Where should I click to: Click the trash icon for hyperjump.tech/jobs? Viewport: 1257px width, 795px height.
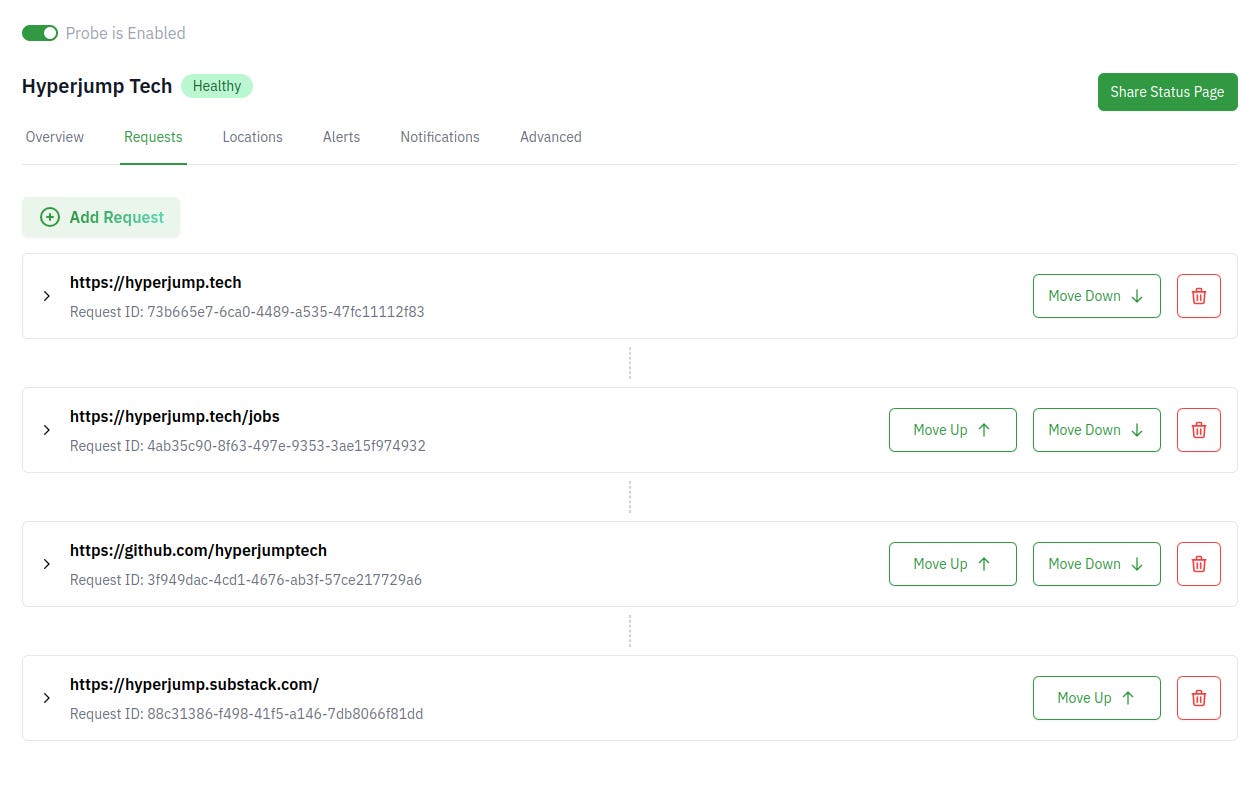(1198, 430)
